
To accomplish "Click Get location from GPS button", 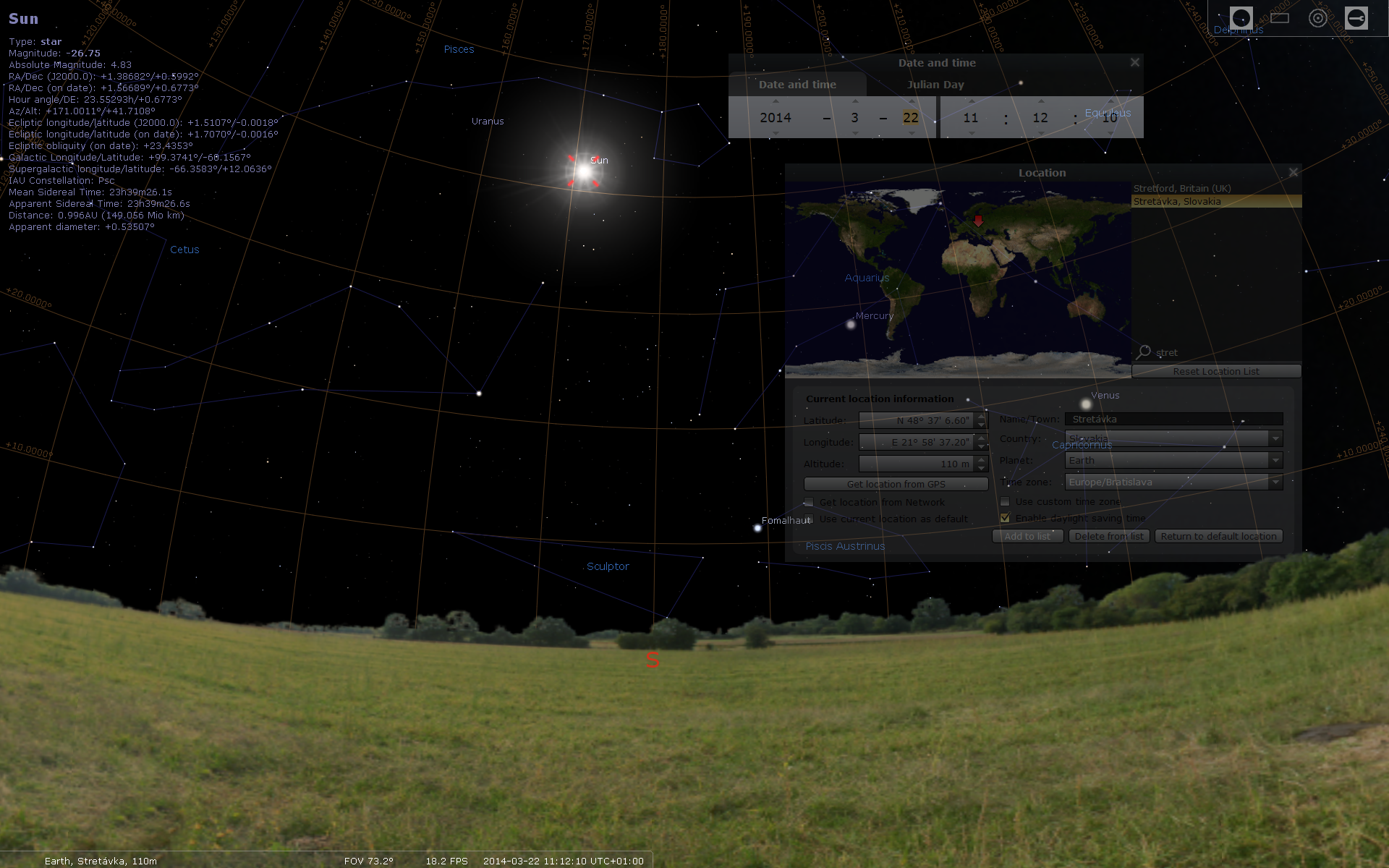I will click(x=896, y=484).
